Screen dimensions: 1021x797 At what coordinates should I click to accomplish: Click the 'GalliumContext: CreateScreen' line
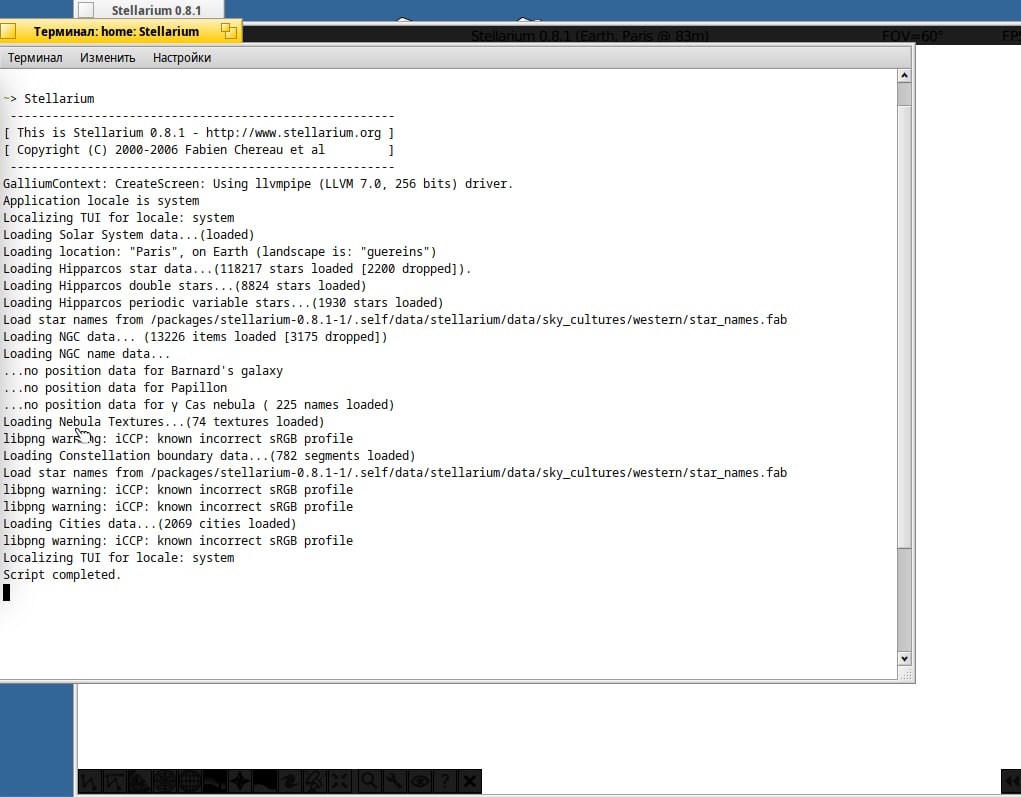point(258,184)
